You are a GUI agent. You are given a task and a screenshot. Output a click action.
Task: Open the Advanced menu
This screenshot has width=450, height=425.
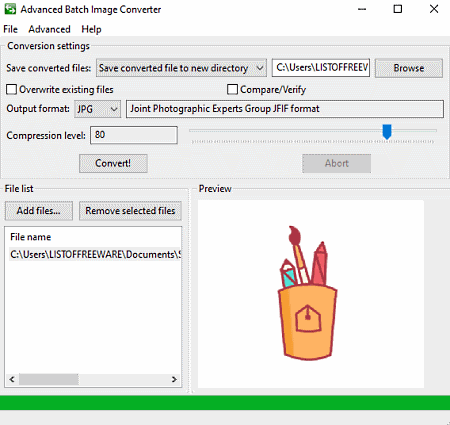49,29
